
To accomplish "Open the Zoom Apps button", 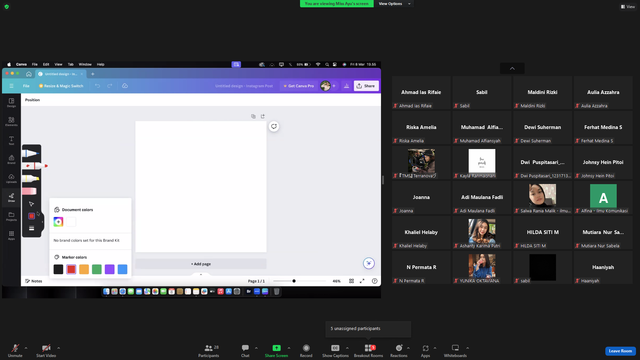I will [x=425, y=351].
